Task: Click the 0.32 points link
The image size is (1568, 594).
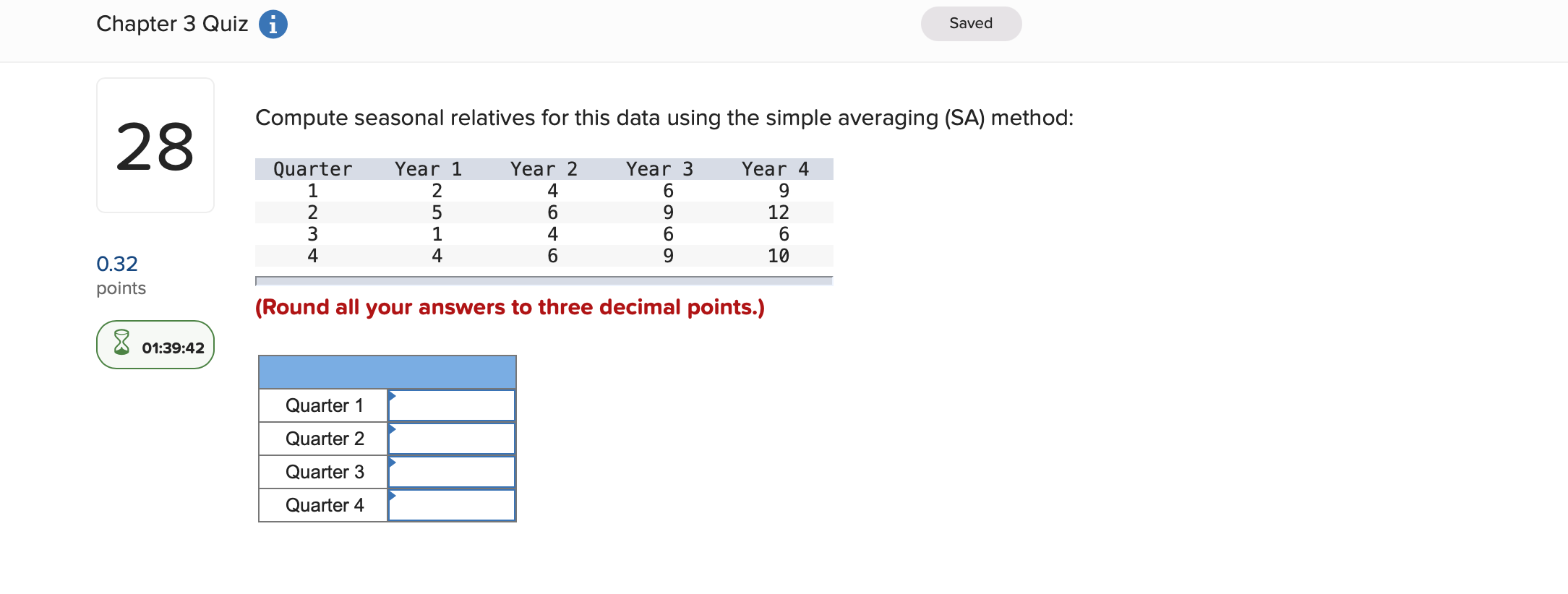Action: click(x=117, y=263)
